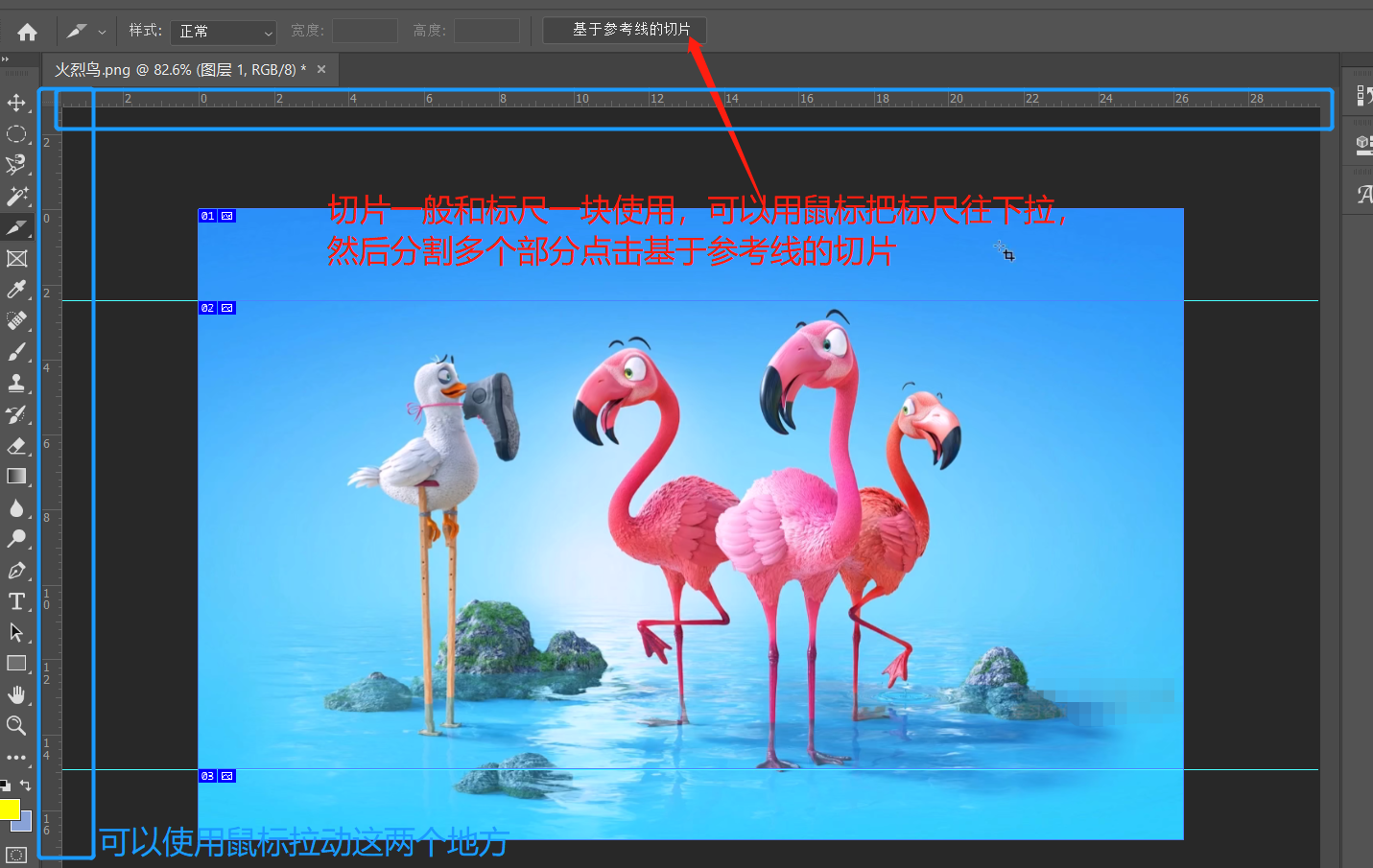Image resolution: width=1373 pixels, height=868 pixels.
Task: Select the Magnetic Lasso tool
Action: pyautogui.click(x=16, y=165)
